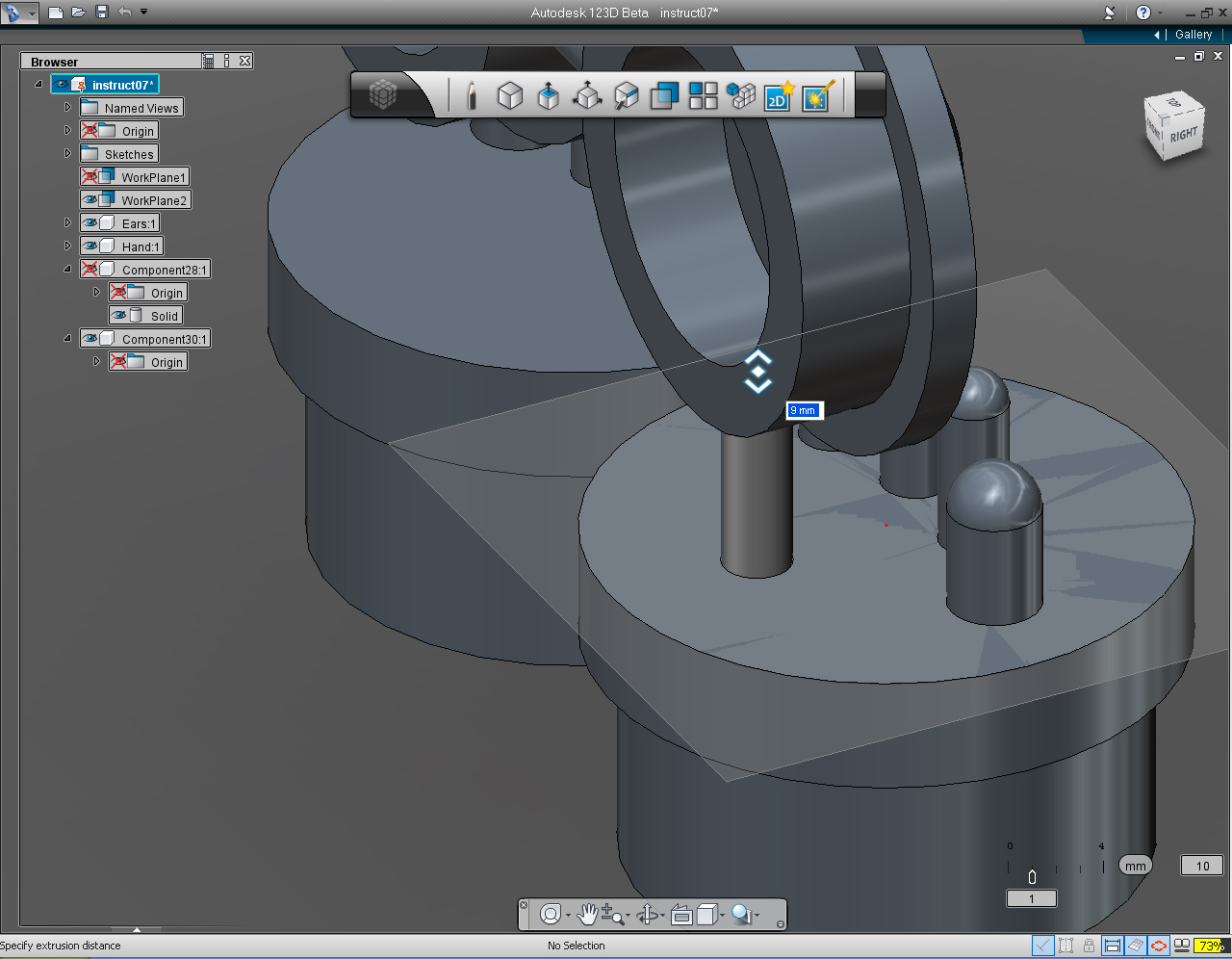The width and height of the screenshot is (1232, 959).
Task: Toggle the sketch line status icon
Action: 1042,946
